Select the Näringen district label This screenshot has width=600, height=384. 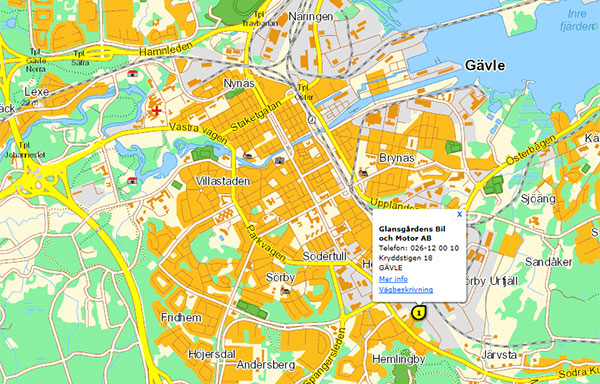point(311,17)
